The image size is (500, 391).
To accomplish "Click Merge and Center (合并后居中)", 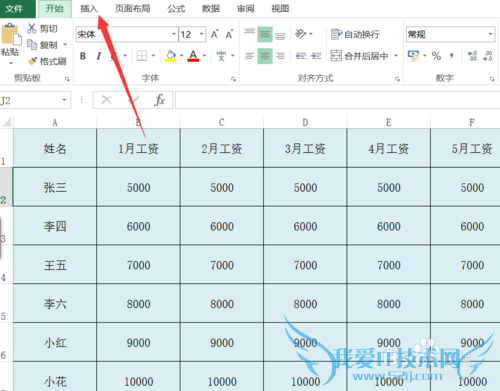I will (x=360, y=56).
